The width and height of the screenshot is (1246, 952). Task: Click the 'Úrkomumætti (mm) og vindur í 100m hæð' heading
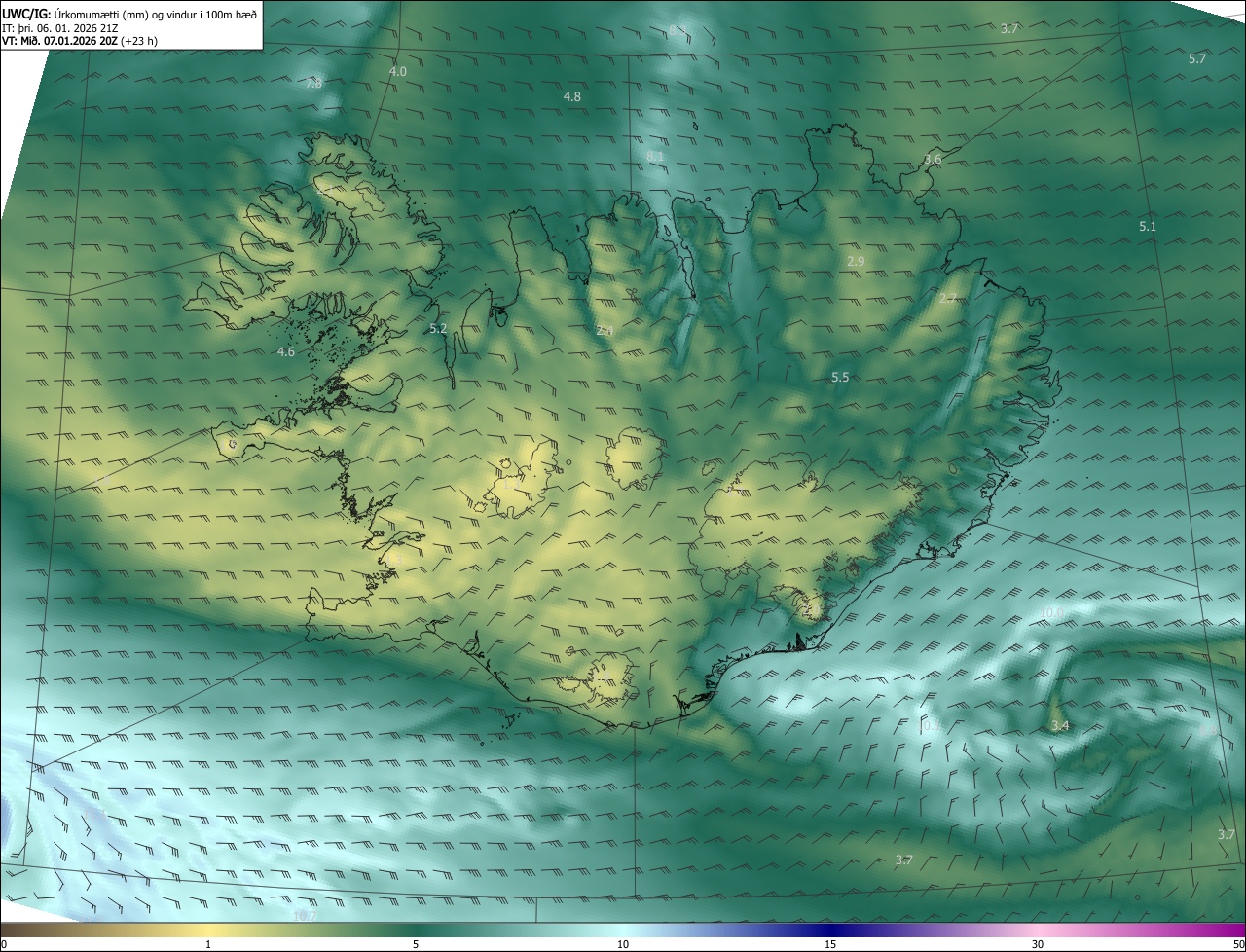(155, 14)
